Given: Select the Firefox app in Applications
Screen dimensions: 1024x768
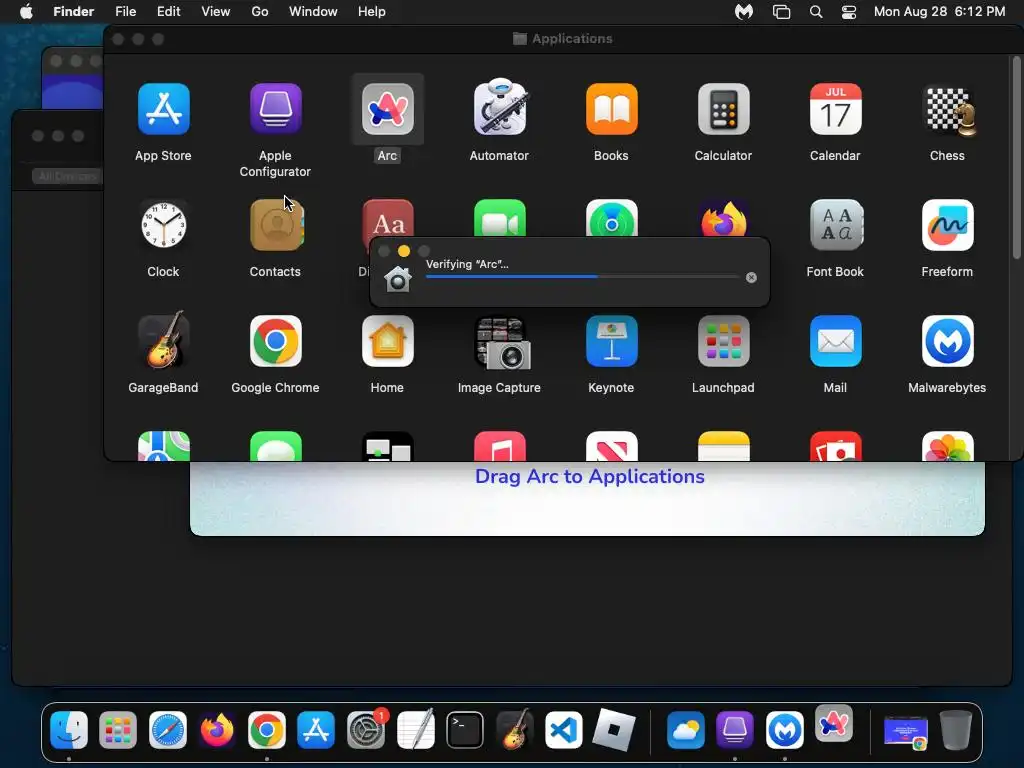Looking at the screenshot, I should 723,218.
